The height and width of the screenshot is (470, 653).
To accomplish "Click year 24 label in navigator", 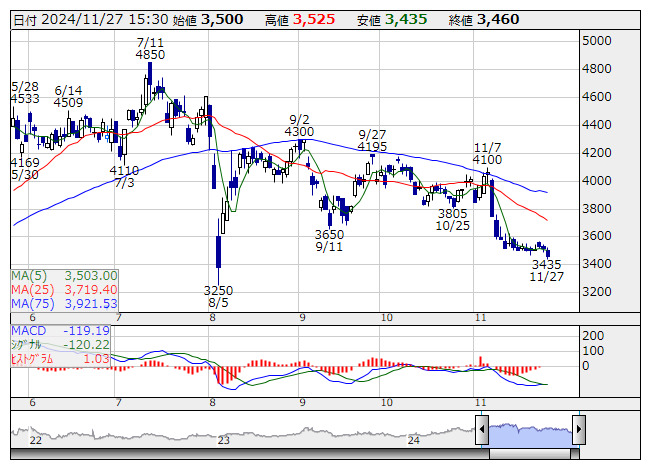I will click(x=414, y=440).
